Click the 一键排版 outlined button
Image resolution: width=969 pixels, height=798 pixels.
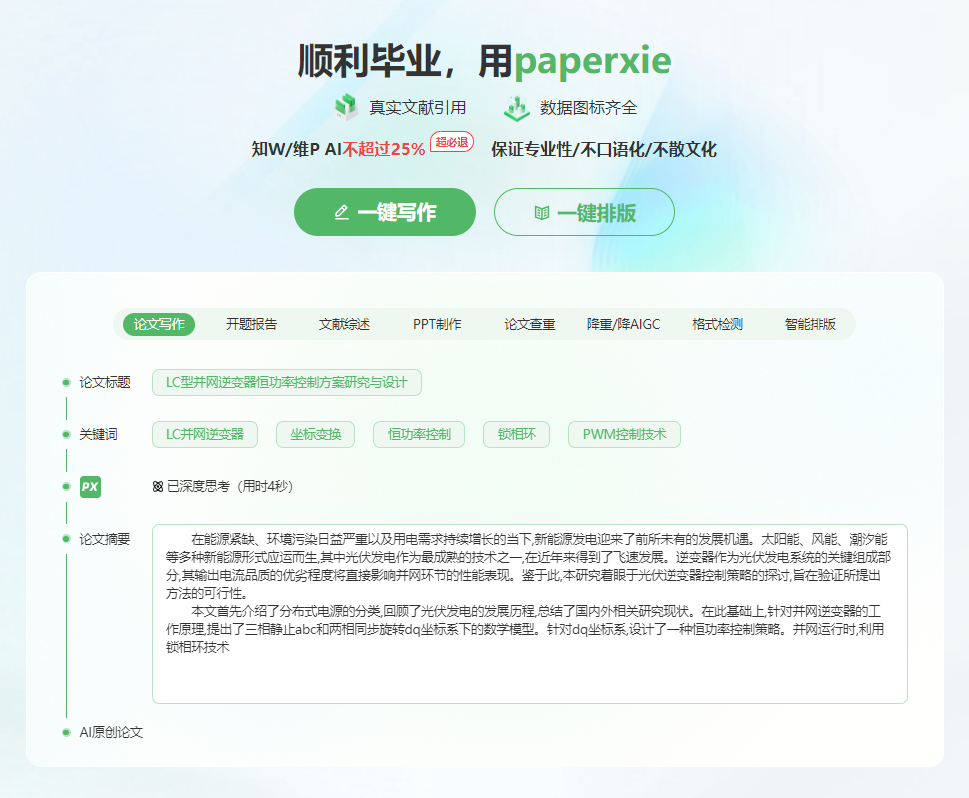click(x=584, y=212)
